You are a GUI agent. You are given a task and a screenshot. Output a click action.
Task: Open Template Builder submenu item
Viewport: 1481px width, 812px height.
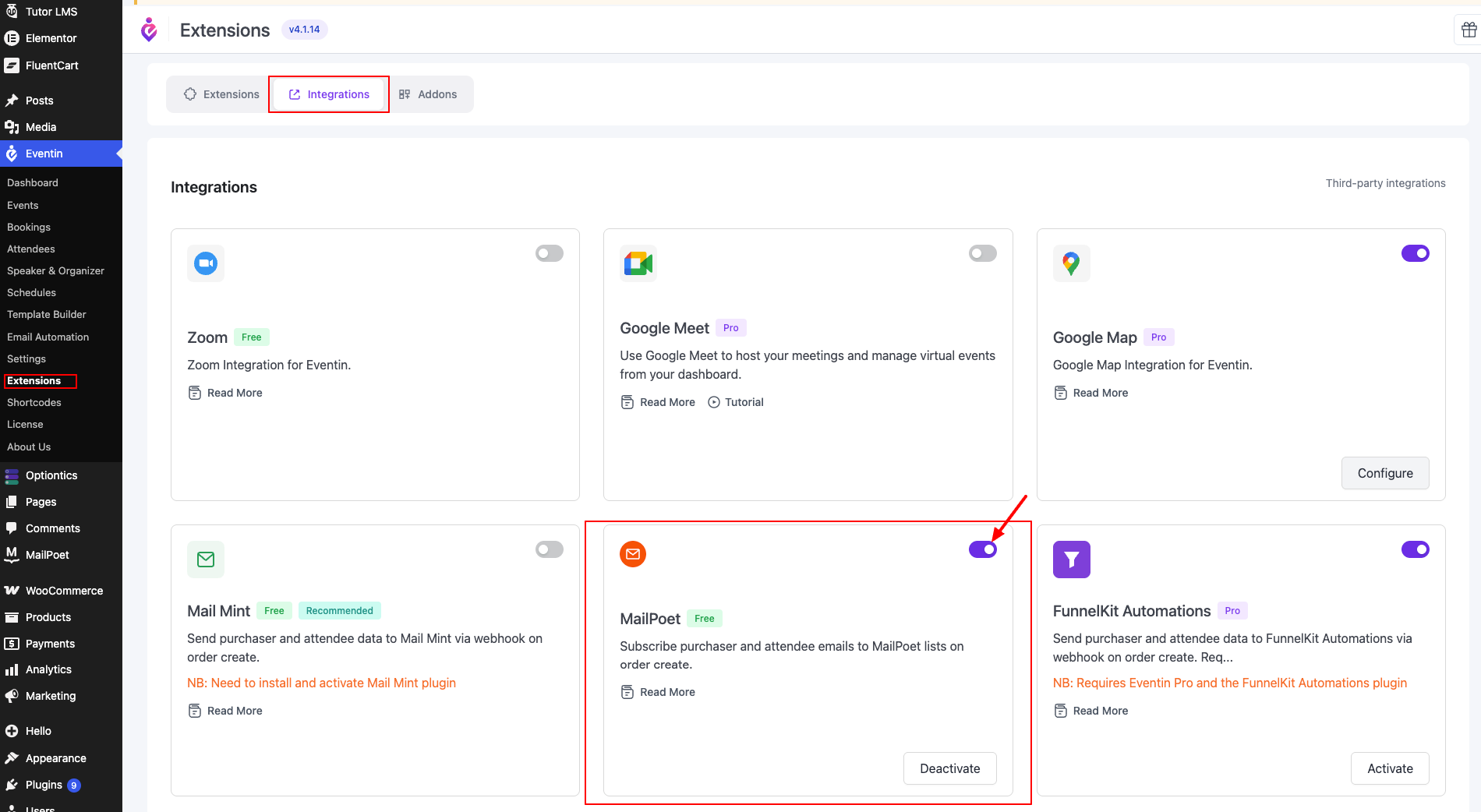[47, 314]
